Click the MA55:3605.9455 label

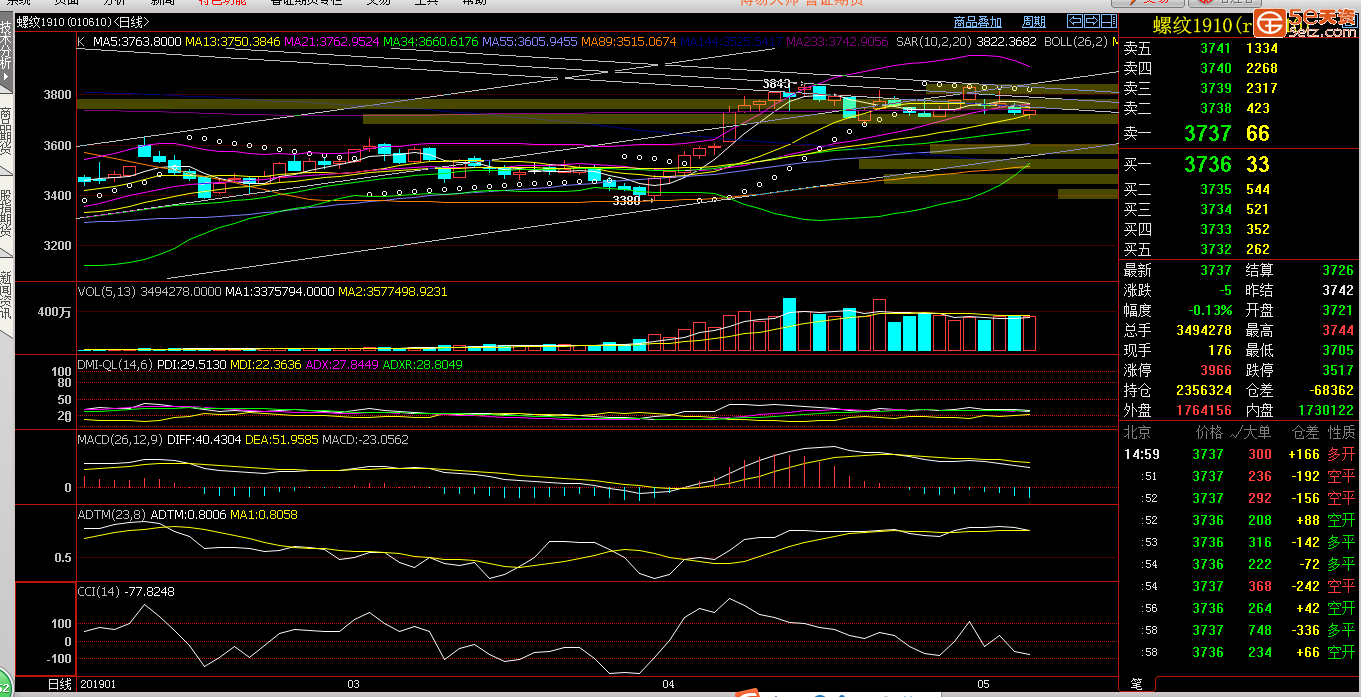click(x=530, y=42)
